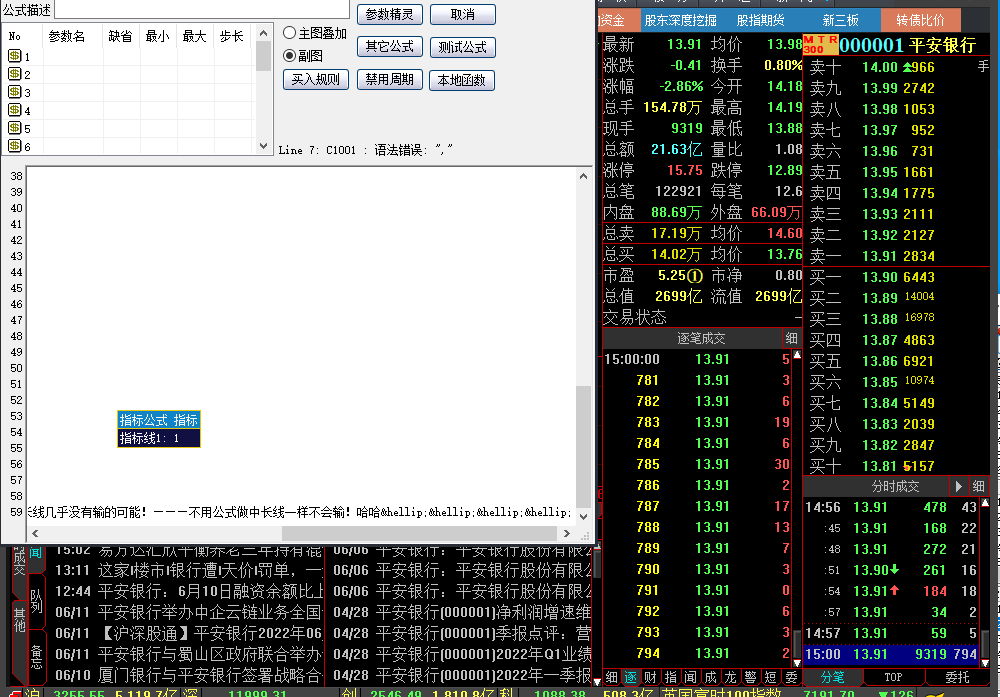Click the parameter 6 row icon
Image resolution: width=1000 pixels, height=697 pixels.
(x=15, y=146)
